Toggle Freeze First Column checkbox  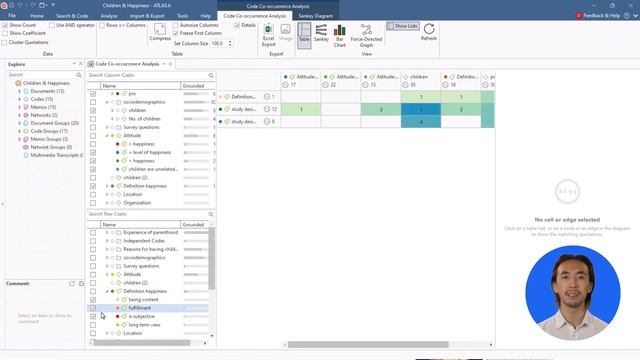coord(176,33)
